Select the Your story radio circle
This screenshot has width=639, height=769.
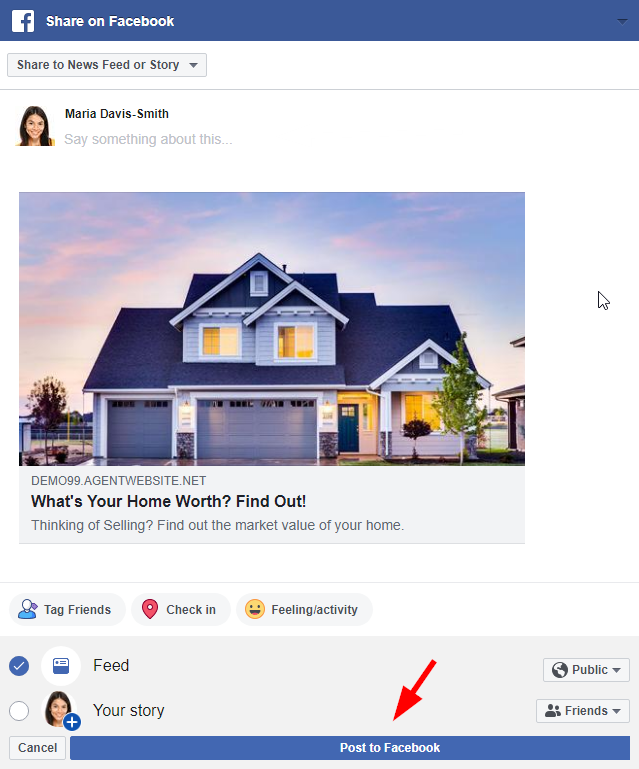(19, 711)
